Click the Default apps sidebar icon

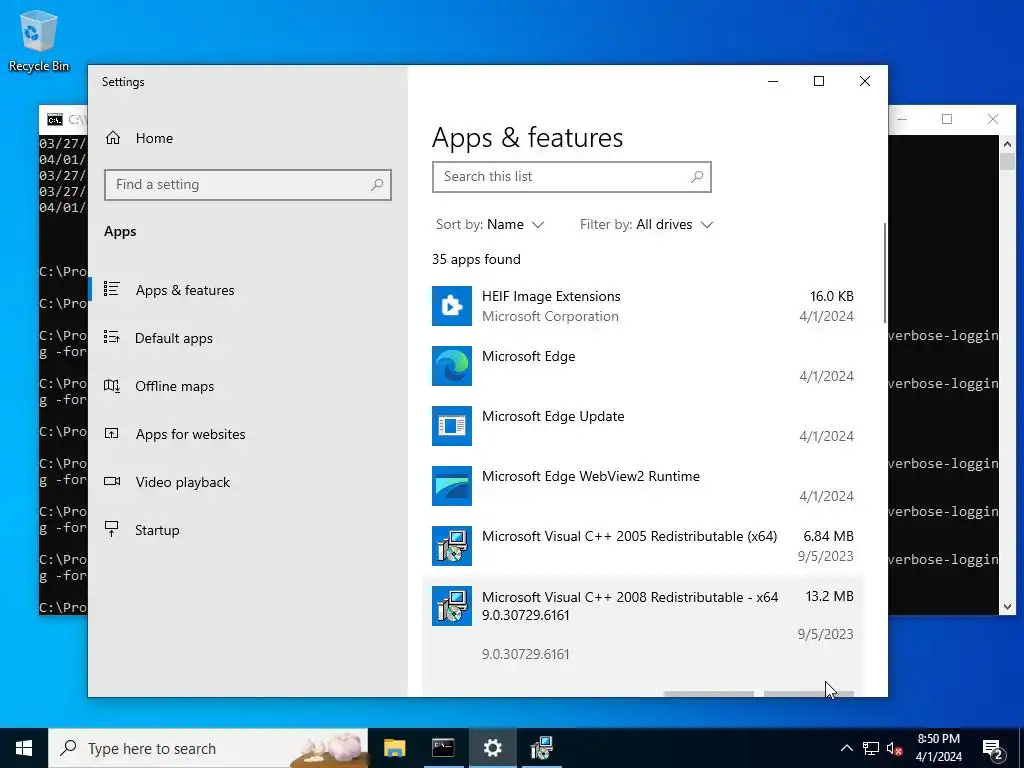coord(112,337)
